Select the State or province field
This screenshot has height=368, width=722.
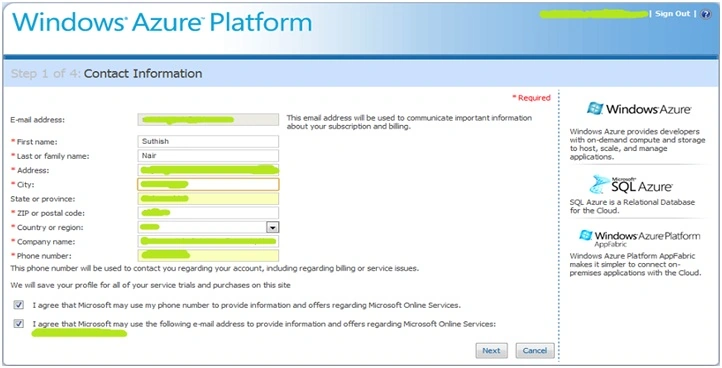[208, 199]
